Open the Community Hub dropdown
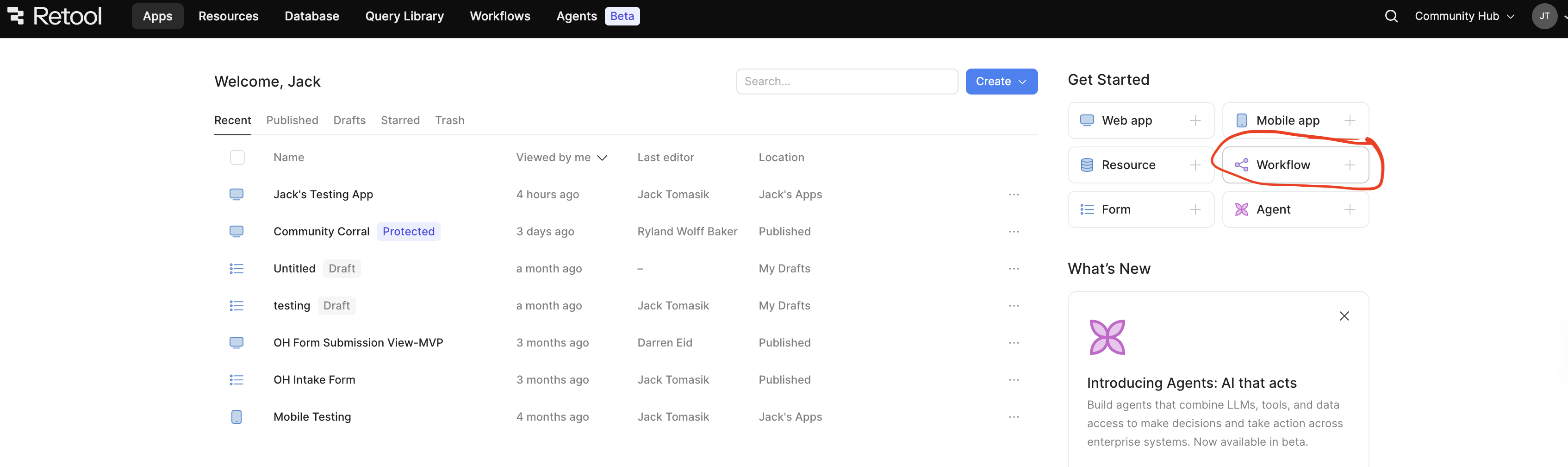This screenshot has width=1568, height=467. [1463, 16]
